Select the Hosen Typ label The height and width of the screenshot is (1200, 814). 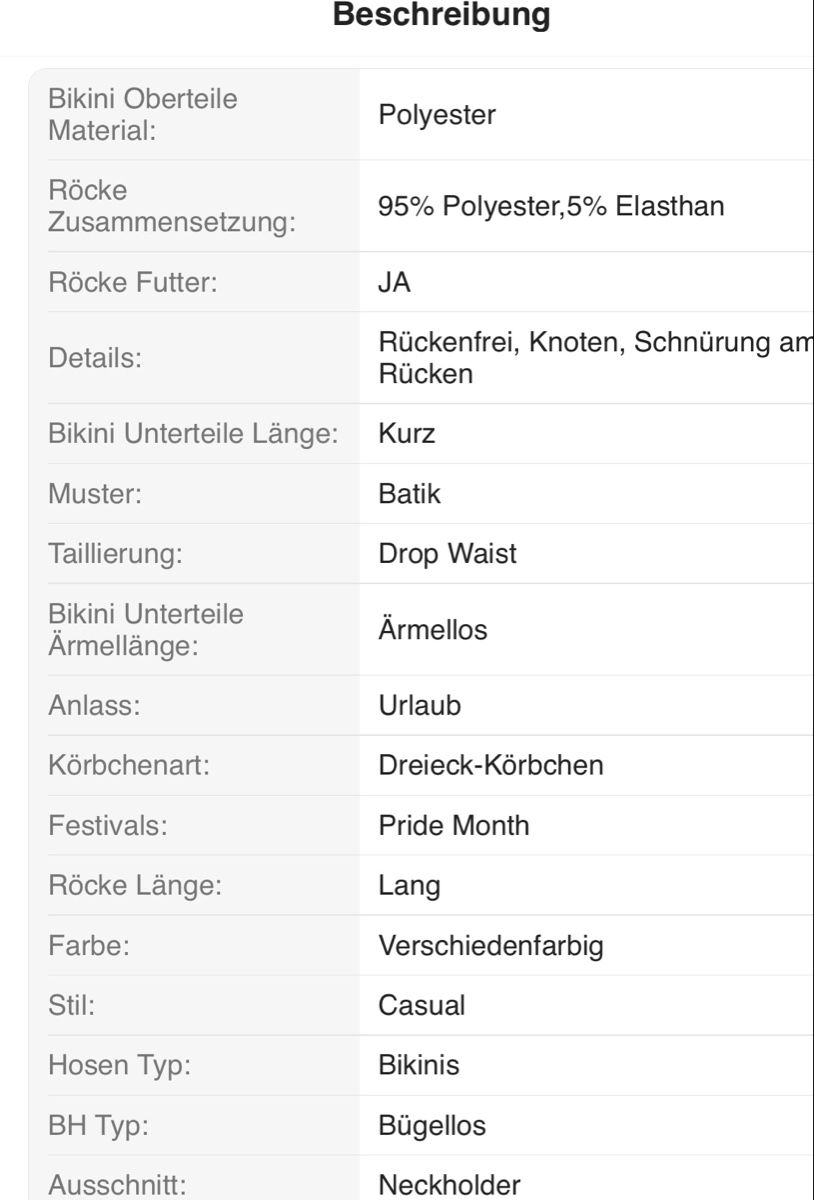[119, 1066]
